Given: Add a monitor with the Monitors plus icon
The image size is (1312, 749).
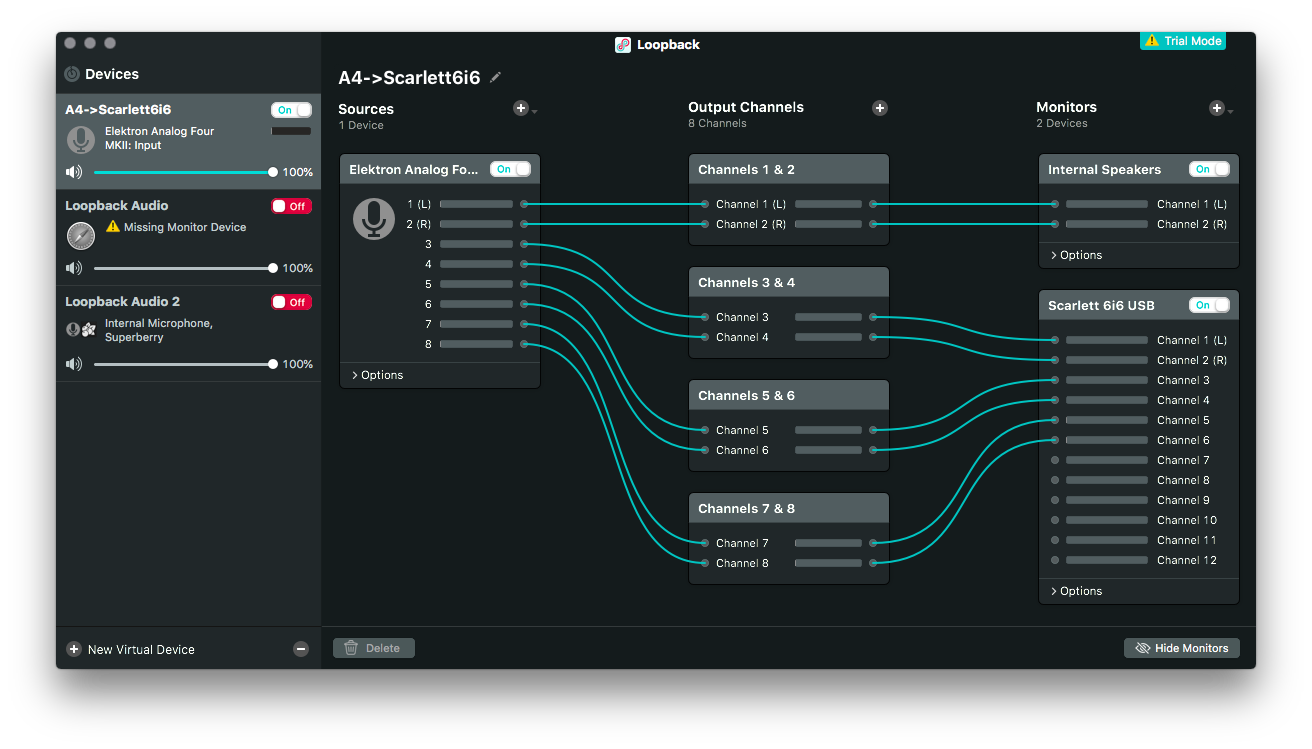Looking at the screenshot, I should 1216,108.
